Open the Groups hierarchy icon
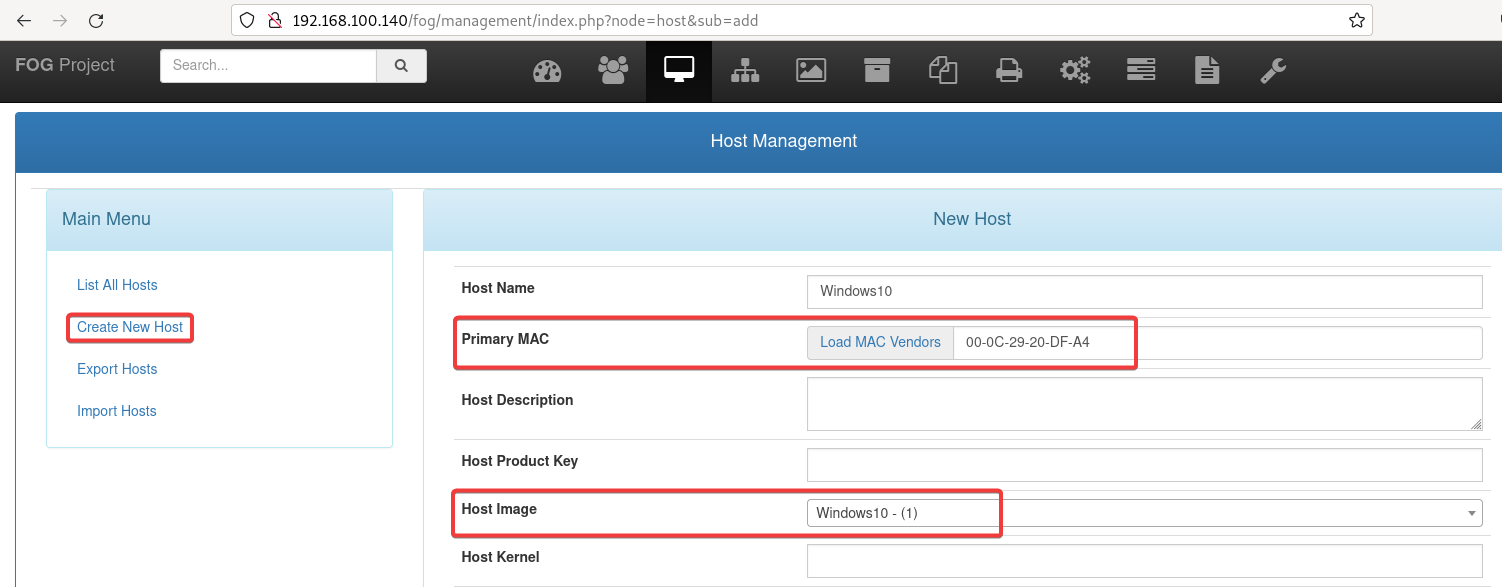This screenshot has width=1502, height=587. (x=745, y=70)
